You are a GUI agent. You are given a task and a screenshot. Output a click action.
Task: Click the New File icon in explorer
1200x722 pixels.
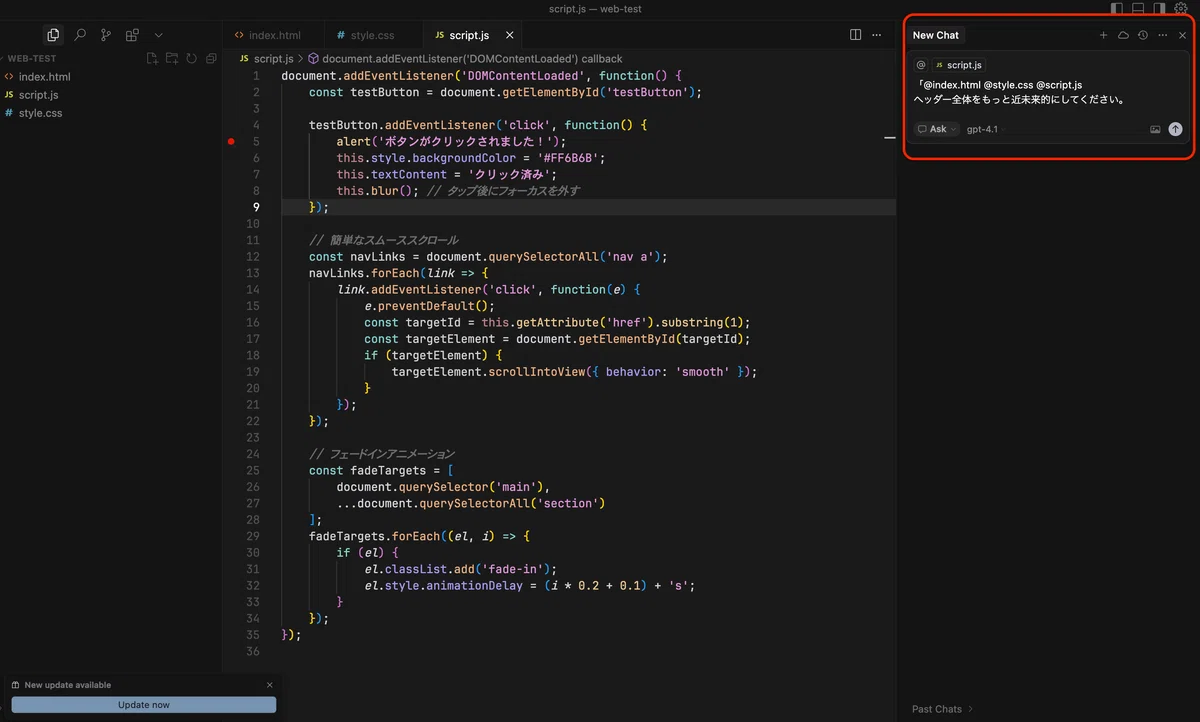pos(152,59)
